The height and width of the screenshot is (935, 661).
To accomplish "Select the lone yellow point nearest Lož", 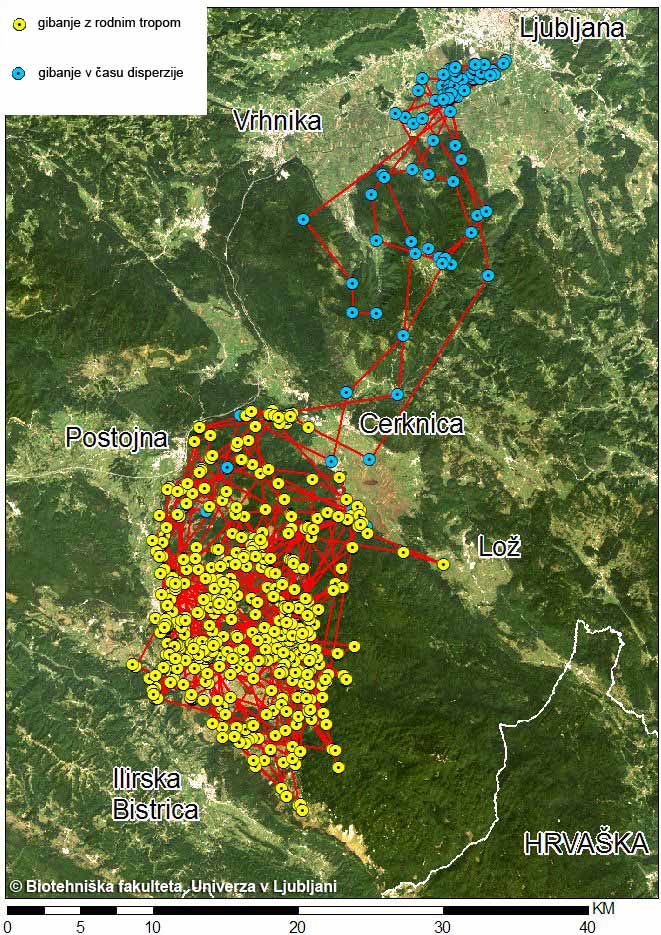I will tap(443, 564).
